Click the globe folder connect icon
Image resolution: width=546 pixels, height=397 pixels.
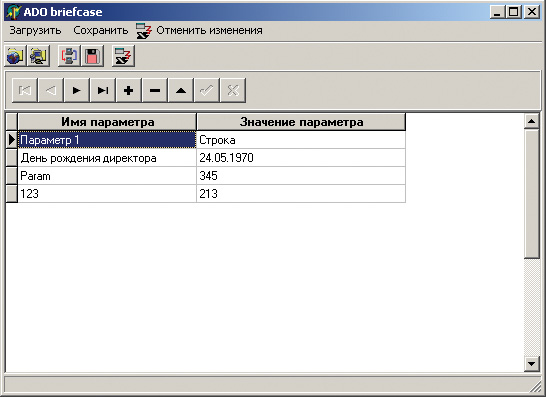pyautogui.click(x=15, y=56)
